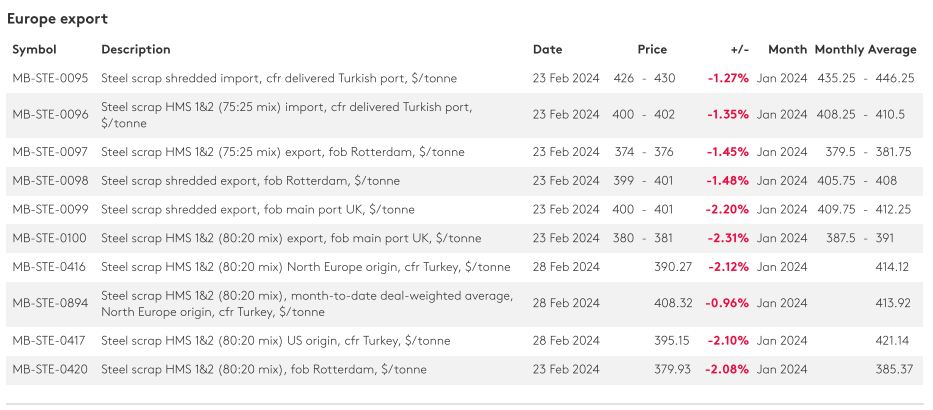The height and width of the screenshot is (410, 933).
Task: Select the +/- column header
Action: 740,50
